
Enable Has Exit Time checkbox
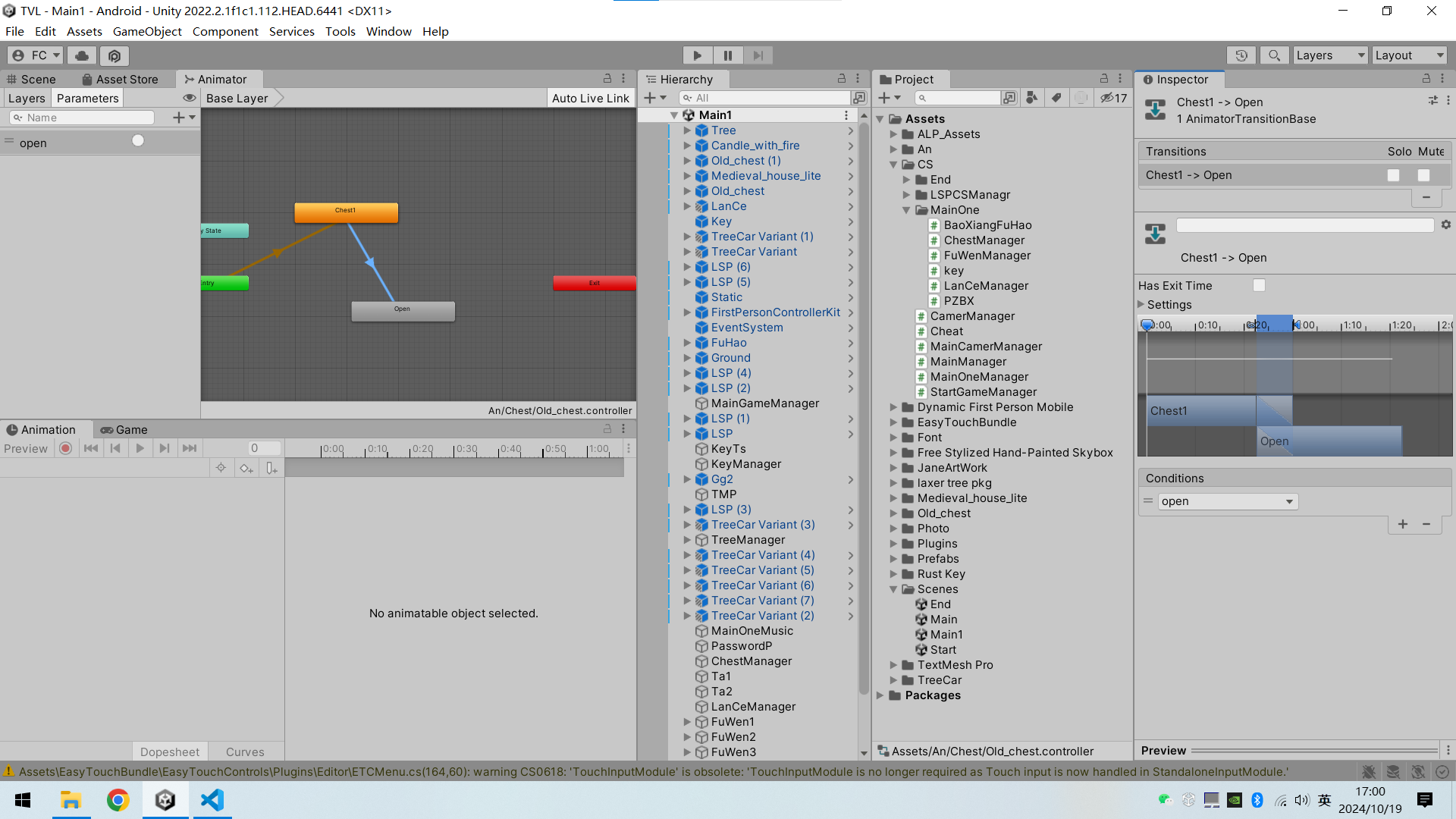(1259, 285)
